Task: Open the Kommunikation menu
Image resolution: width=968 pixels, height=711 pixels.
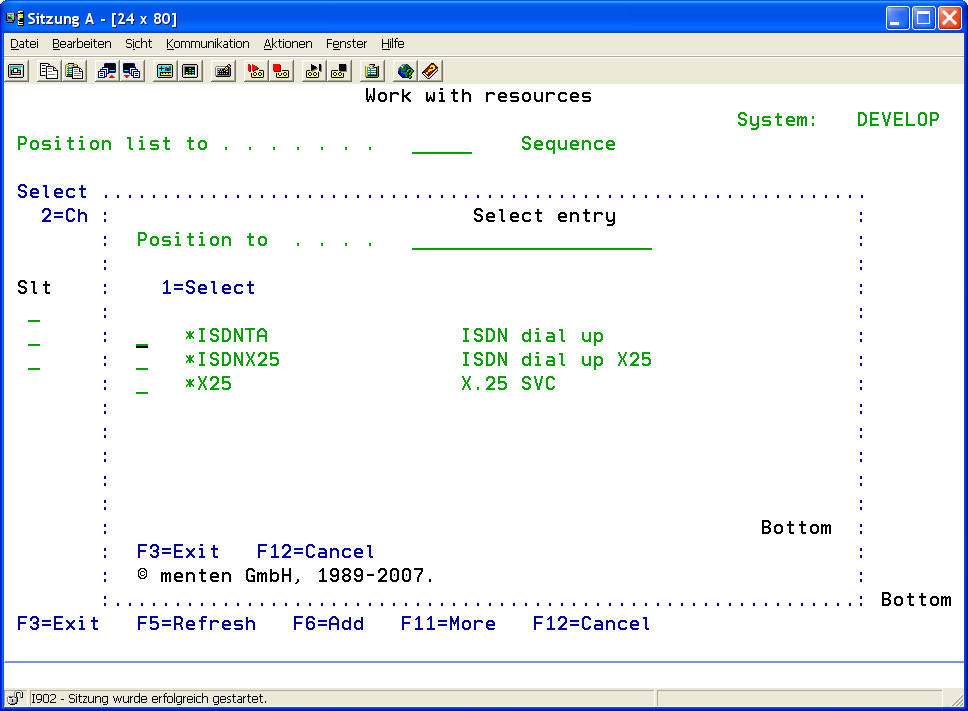Action: [207, 44]
